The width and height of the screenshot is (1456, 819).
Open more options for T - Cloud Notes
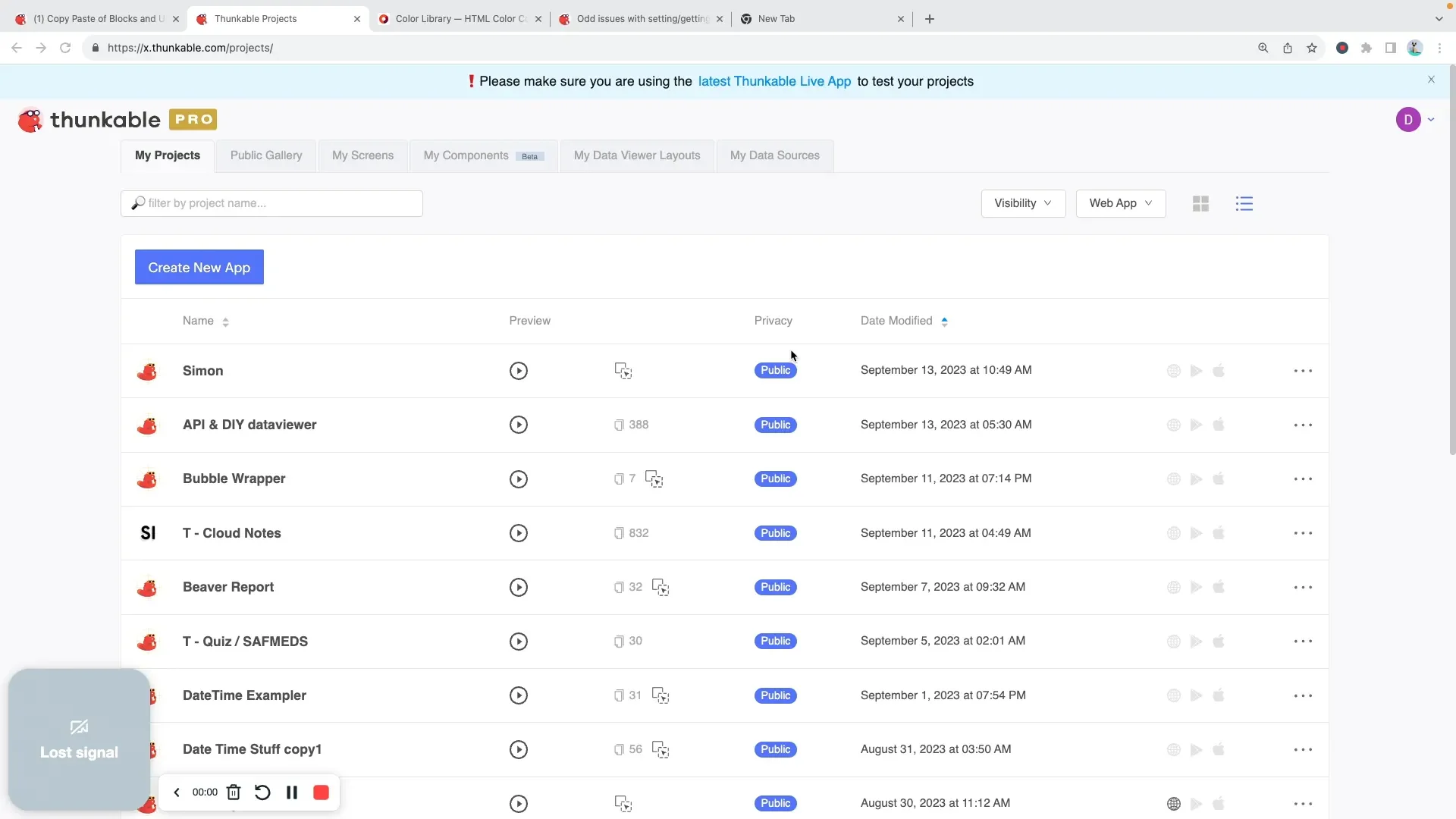tap(1303, 533)
